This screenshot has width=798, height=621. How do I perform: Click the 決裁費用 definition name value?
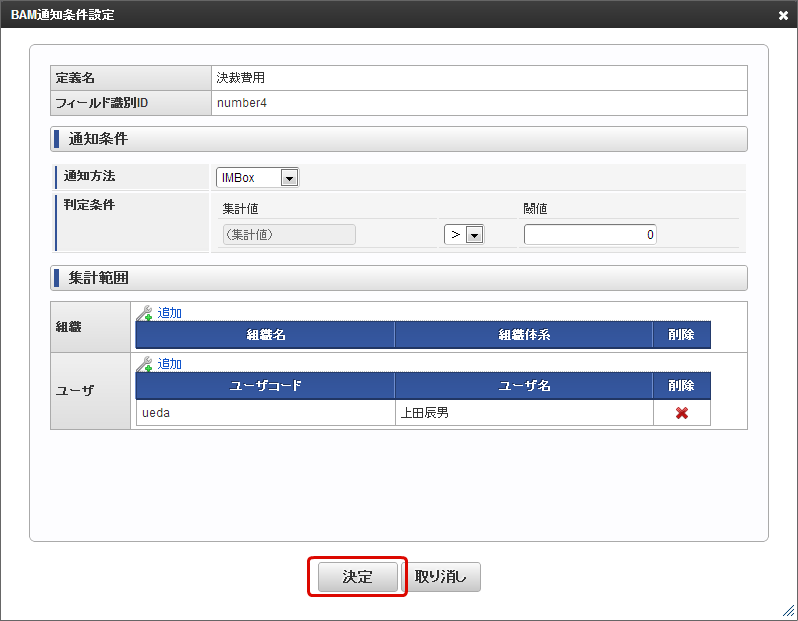(x=241, y=78)
